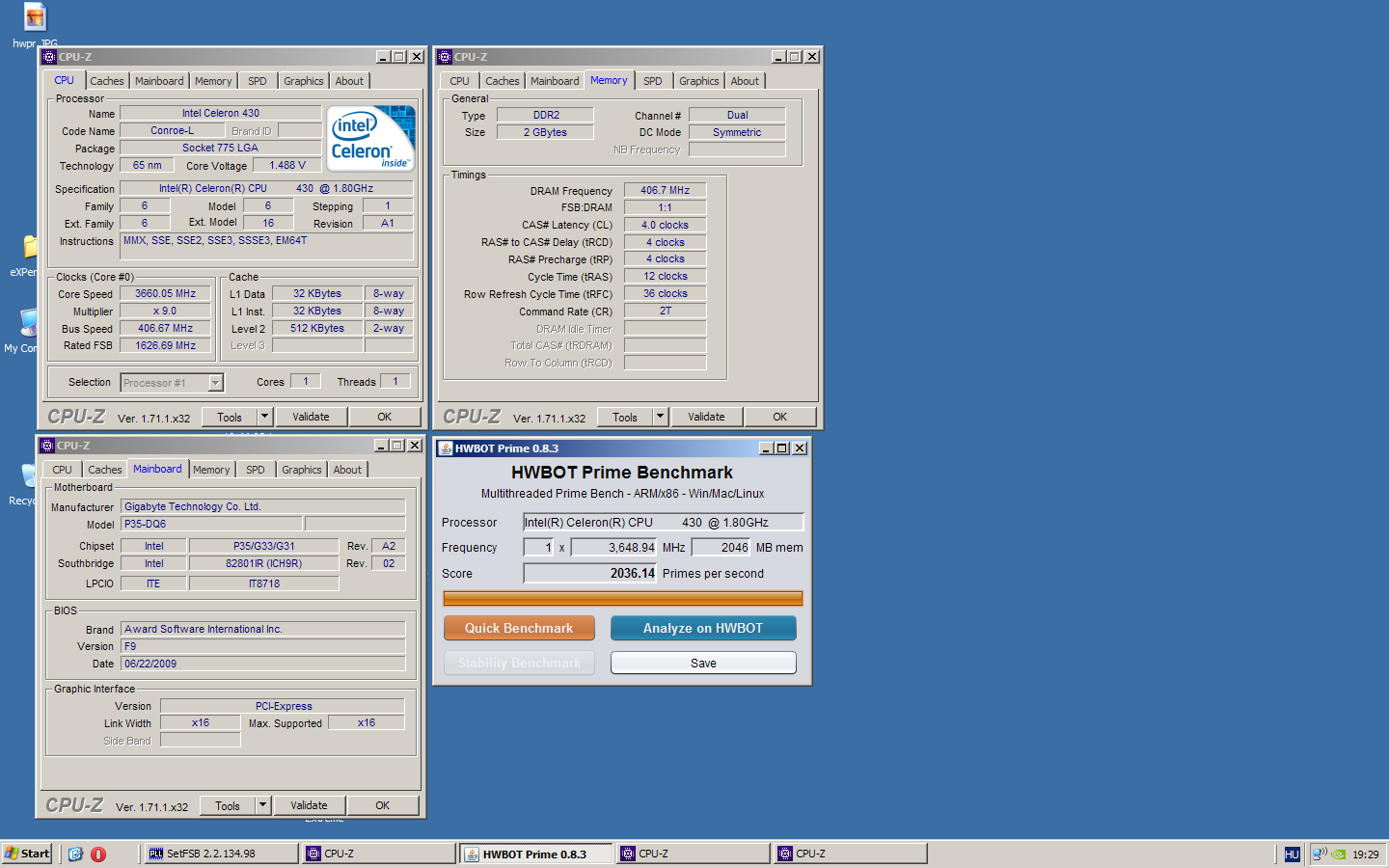The width and height of the screenshot is (1389, 868).
Task: Click the greyed Stability Benchmark button
Action: point(519,663)
